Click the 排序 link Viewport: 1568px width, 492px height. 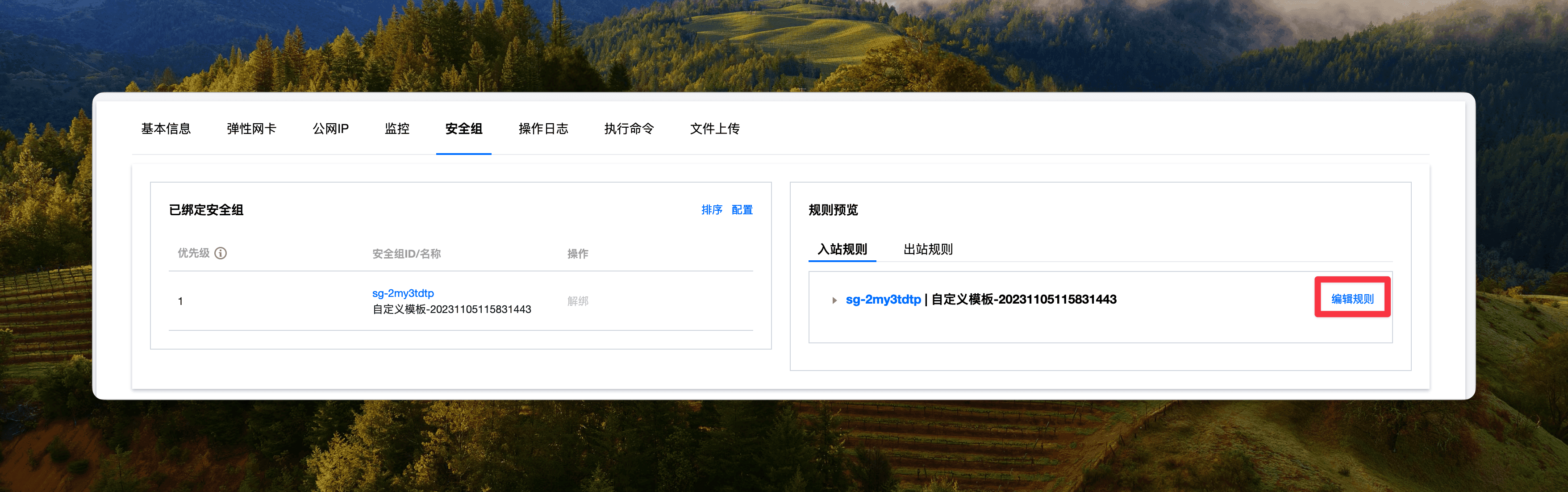coord(712,209)
